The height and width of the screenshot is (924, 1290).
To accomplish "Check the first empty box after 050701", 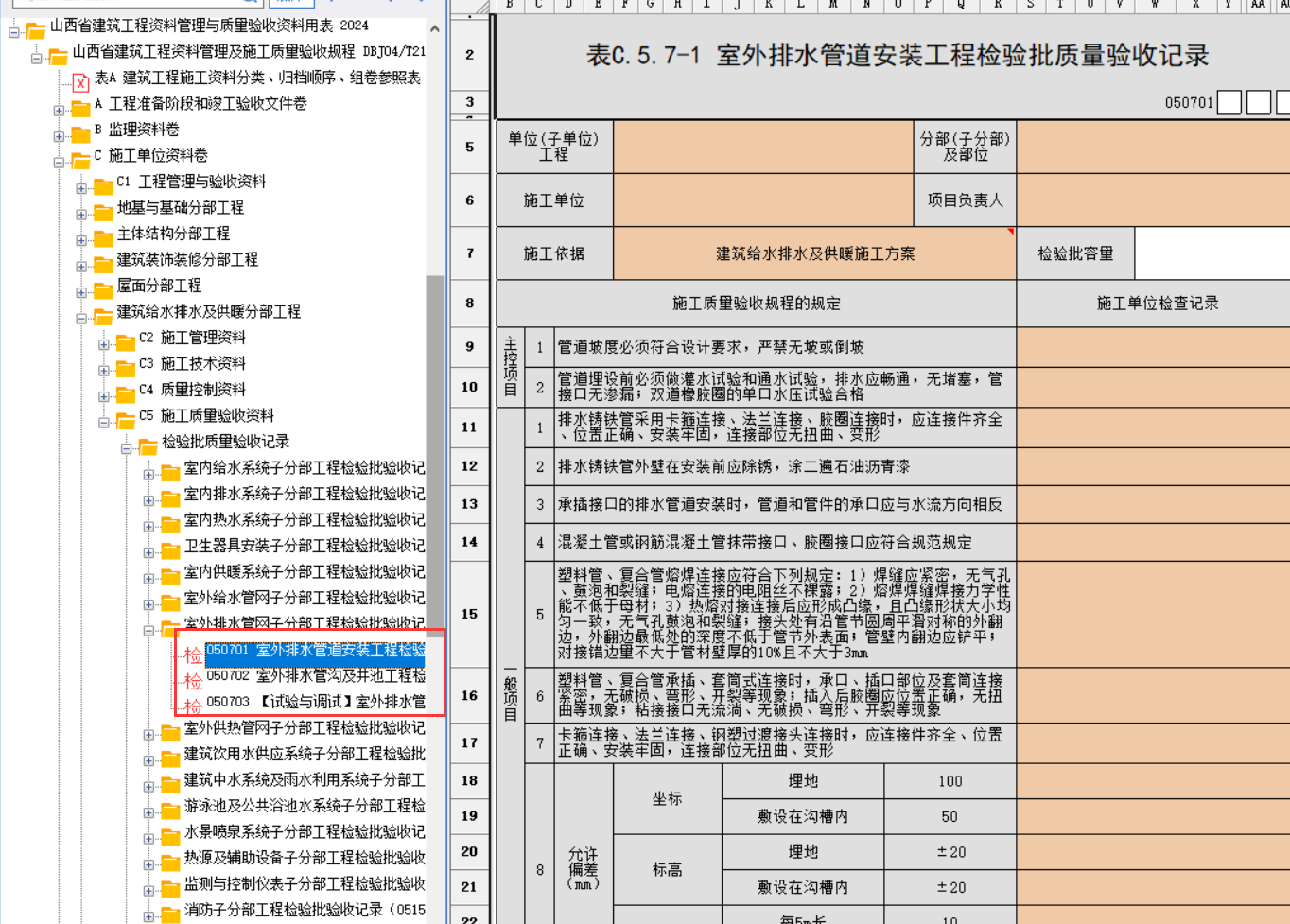I will [x=1229, y=102].
